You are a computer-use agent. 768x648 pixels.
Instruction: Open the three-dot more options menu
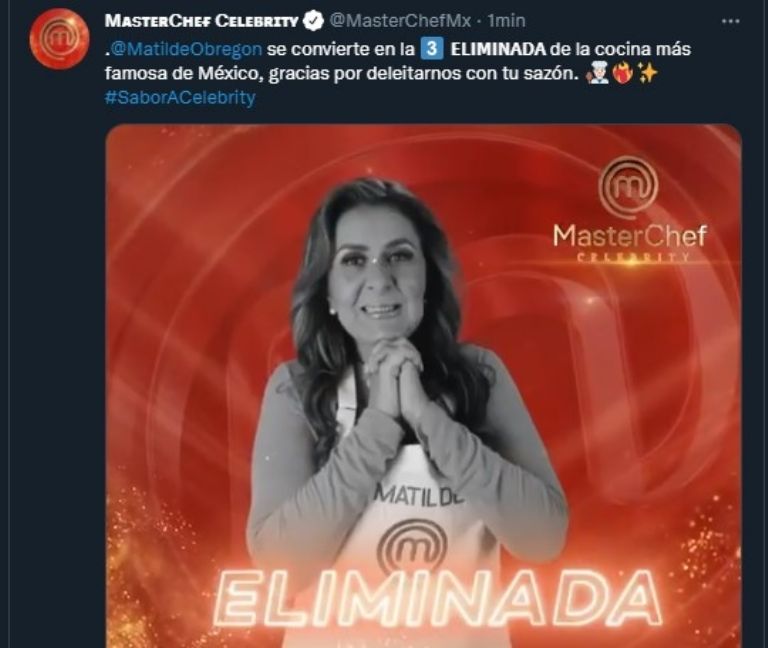[x=731, y=21]
